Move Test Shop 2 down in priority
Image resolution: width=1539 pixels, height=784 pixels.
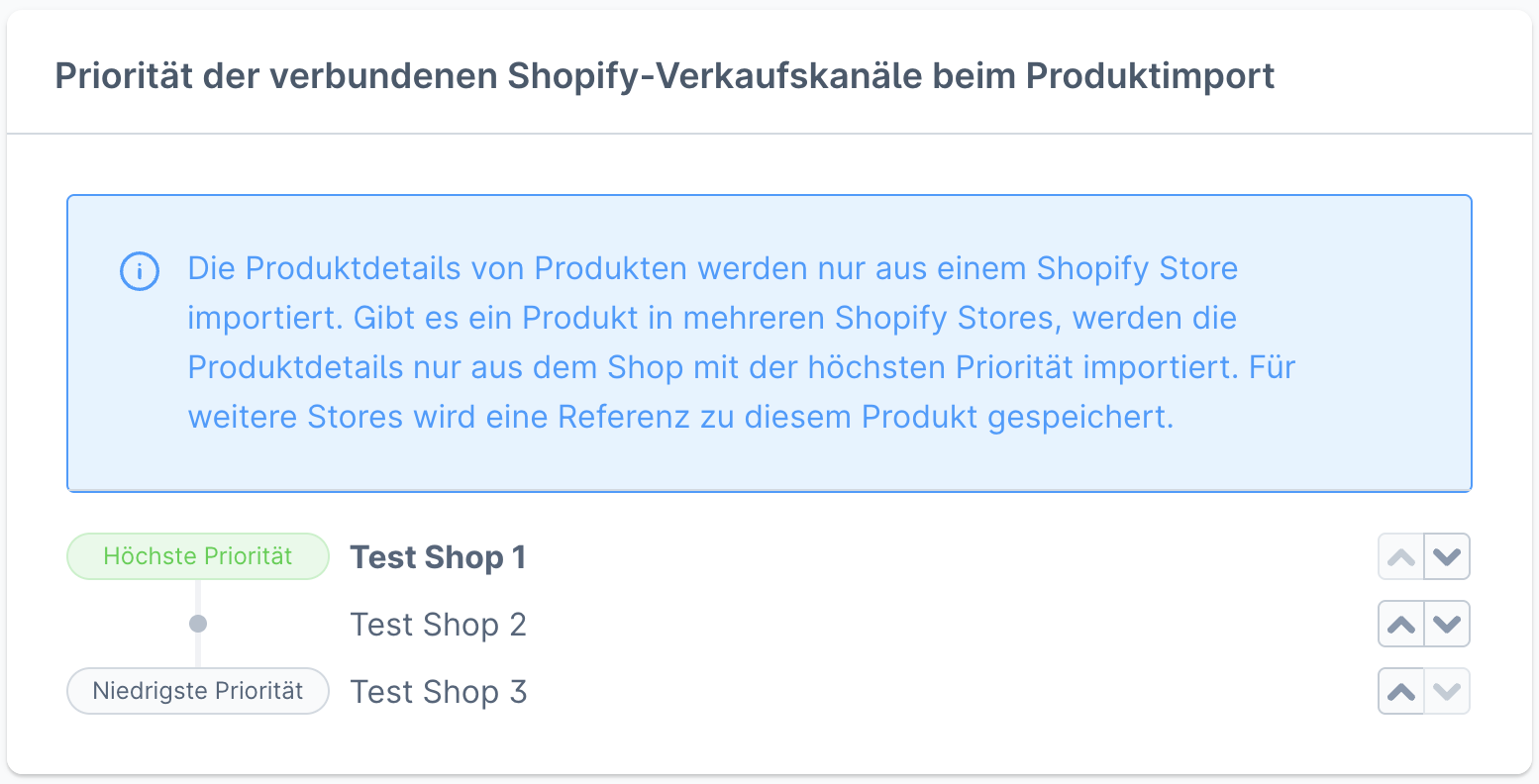[x=1447, y=624]
